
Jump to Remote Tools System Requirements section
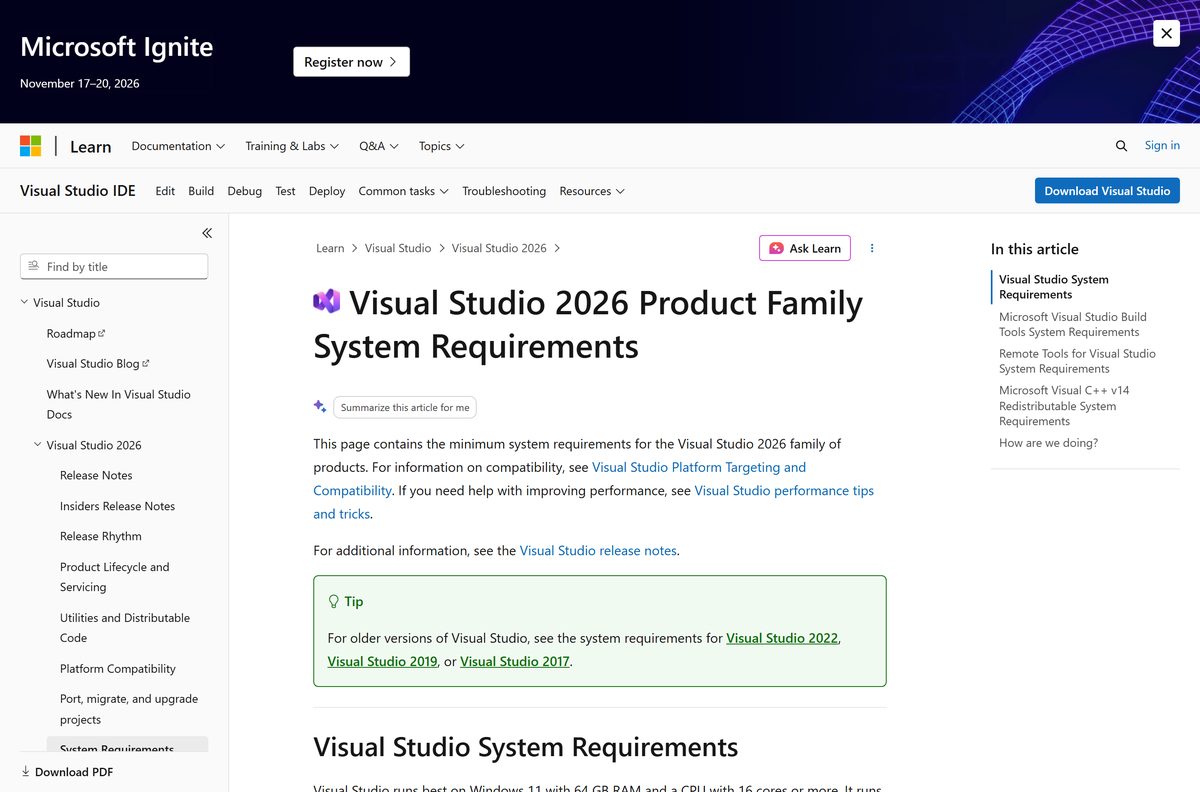(x=1077, y=361)
